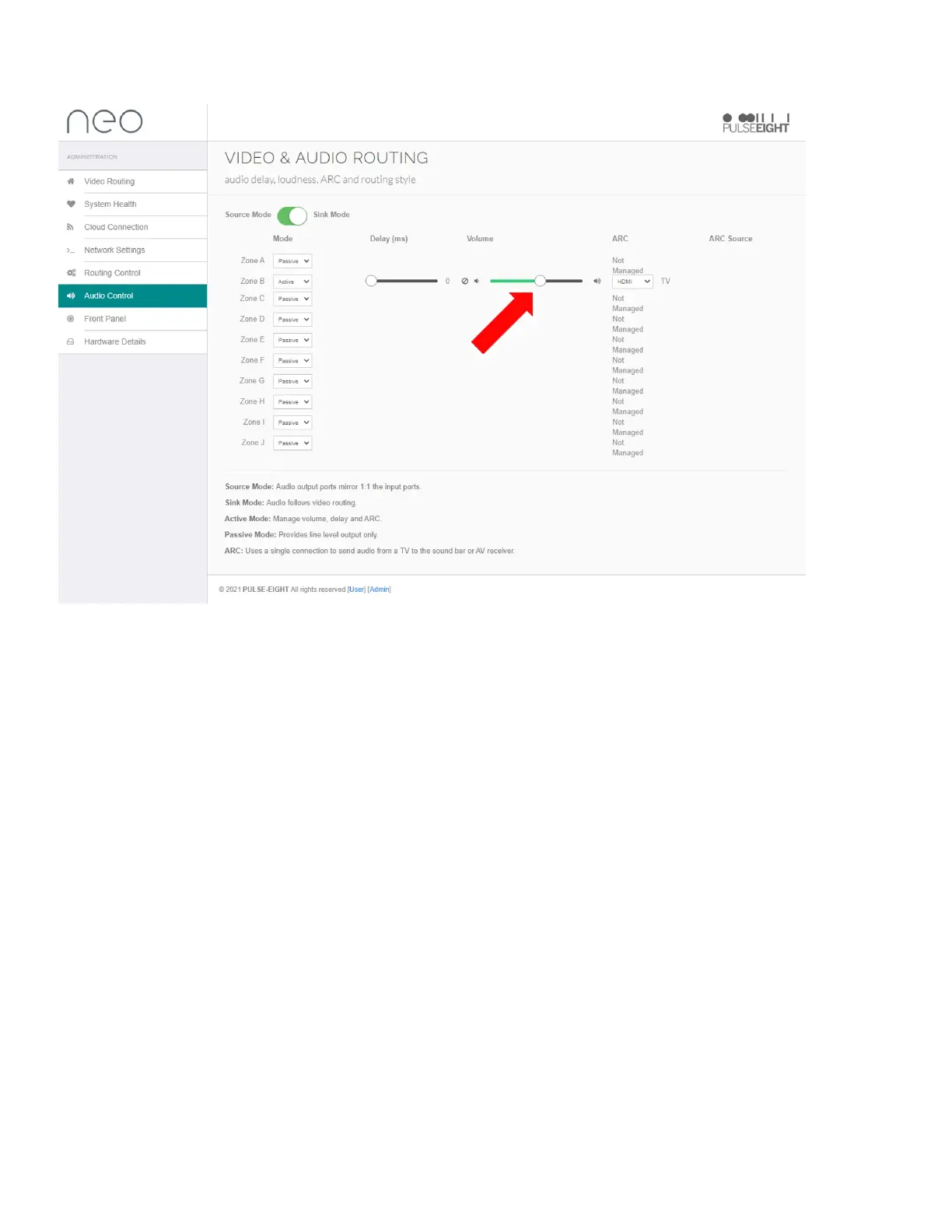Click the User link in footer
Viewport: 952px width, 1232px height.
356,590
